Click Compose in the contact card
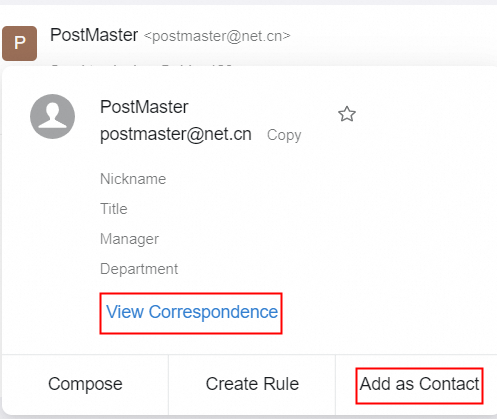Image resolution: width=497 pixels, height=419 pixels. pyautogui.click(x=85, y=384)
